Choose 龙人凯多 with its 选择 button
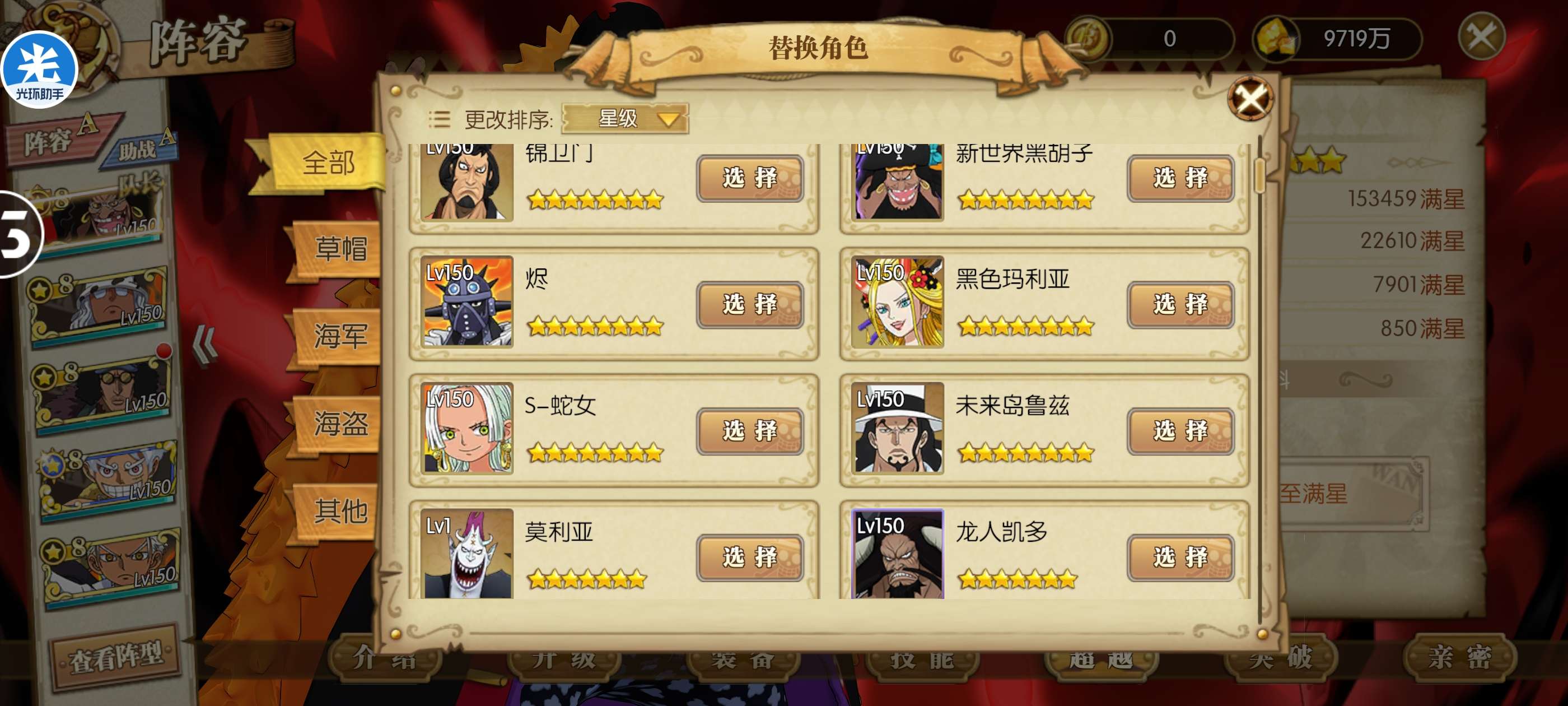The image size is (1568, 706). coord(1180,557)
